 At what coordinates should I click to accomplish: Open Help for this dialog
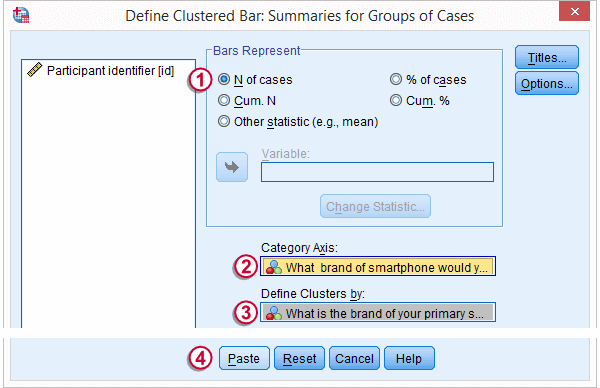[x=409, y=358]
